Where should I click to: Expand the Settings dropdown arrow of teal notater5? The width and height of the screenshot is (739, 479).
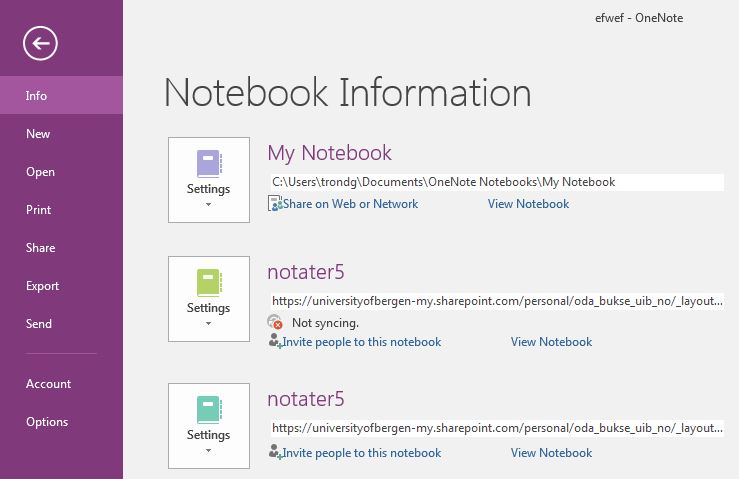tap(208, 451)
